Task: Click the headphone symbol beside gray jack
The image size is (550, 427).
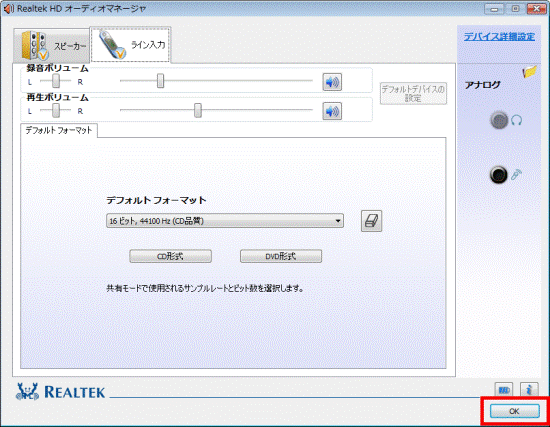Action: 516,120
